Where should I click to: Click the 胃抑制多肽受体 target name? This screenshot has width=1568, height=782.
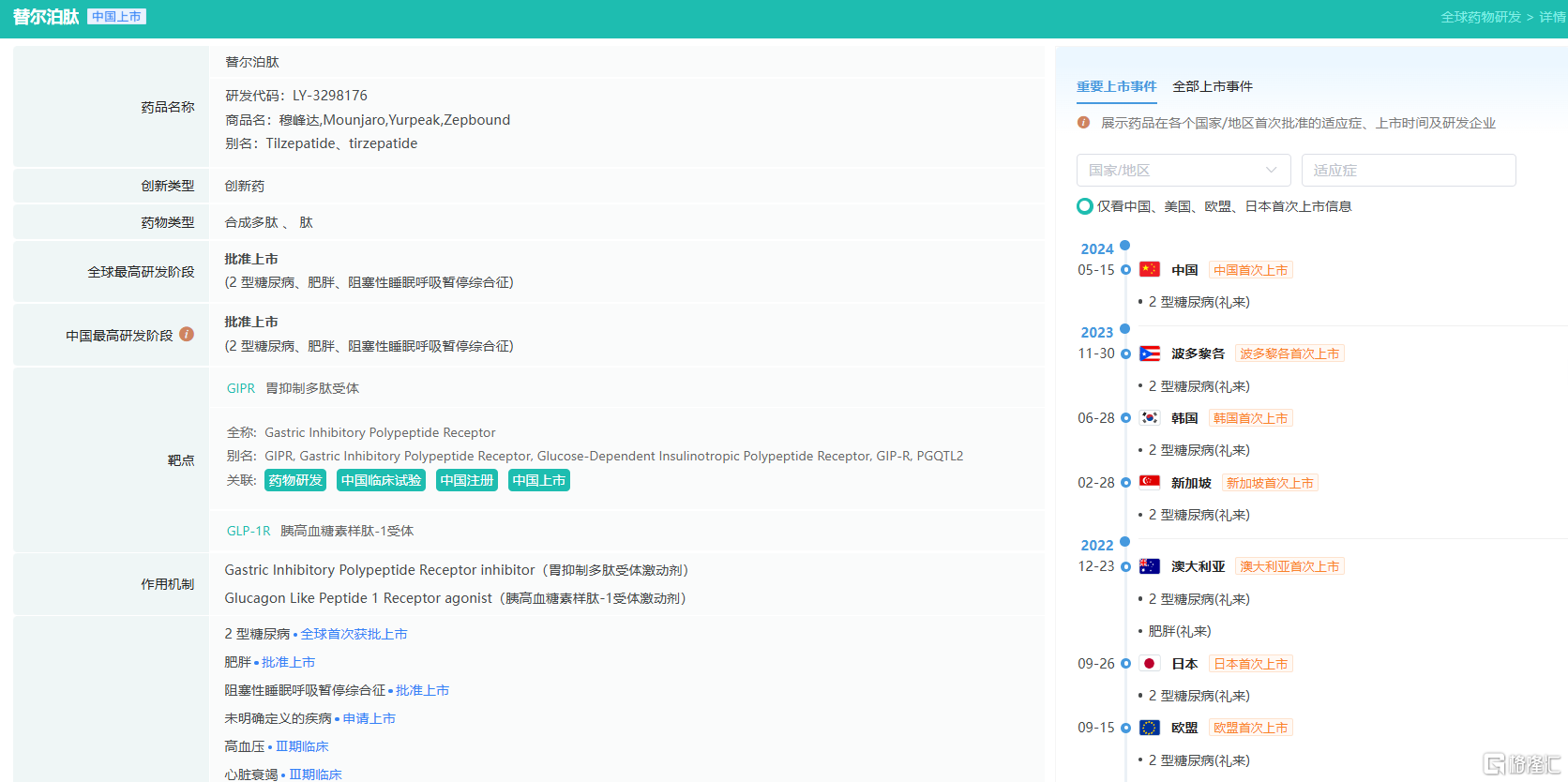pos(312,388)
